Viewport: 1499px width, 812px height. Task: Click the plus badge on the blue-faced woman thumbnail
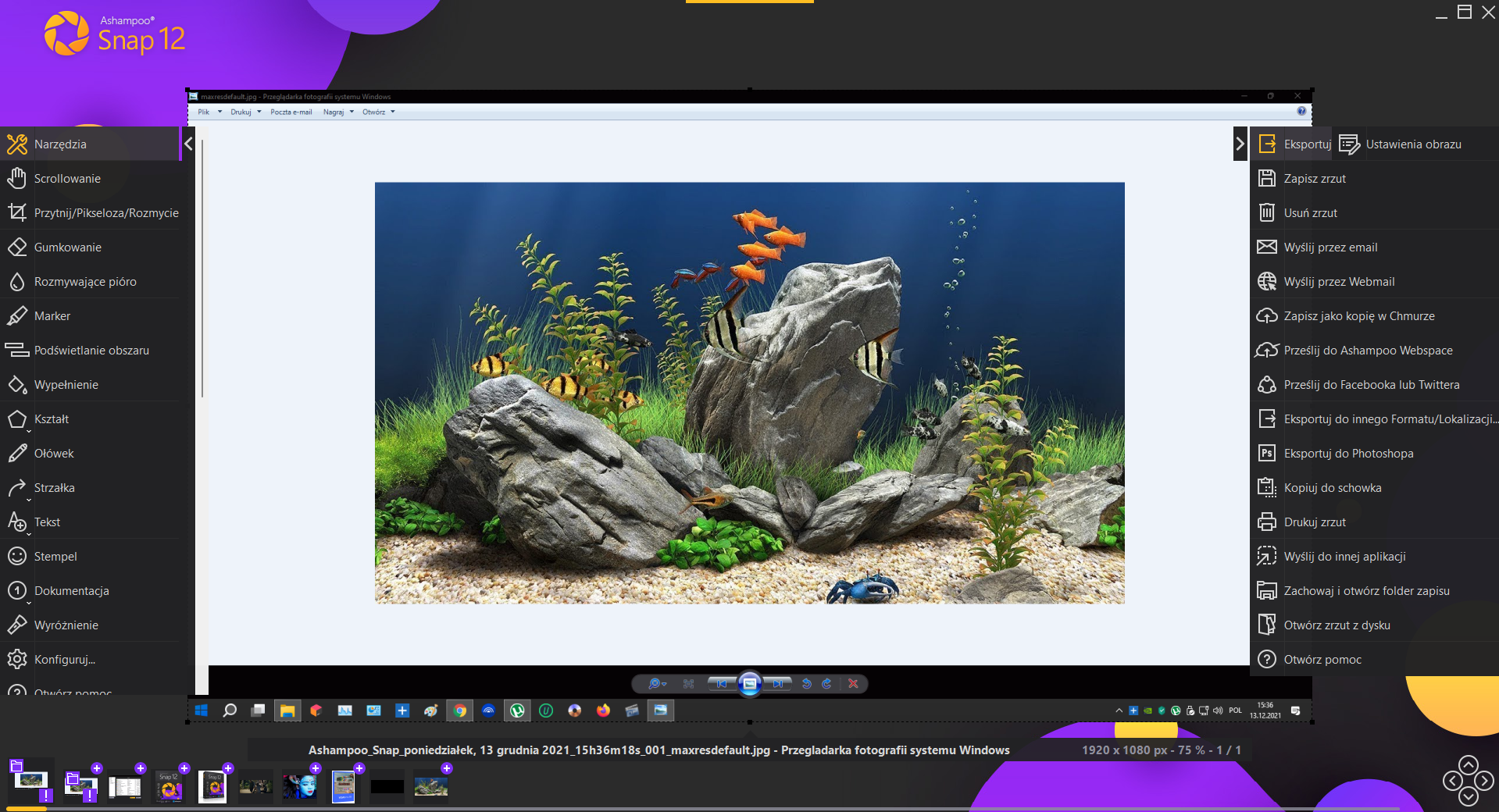tap(316, 768)
